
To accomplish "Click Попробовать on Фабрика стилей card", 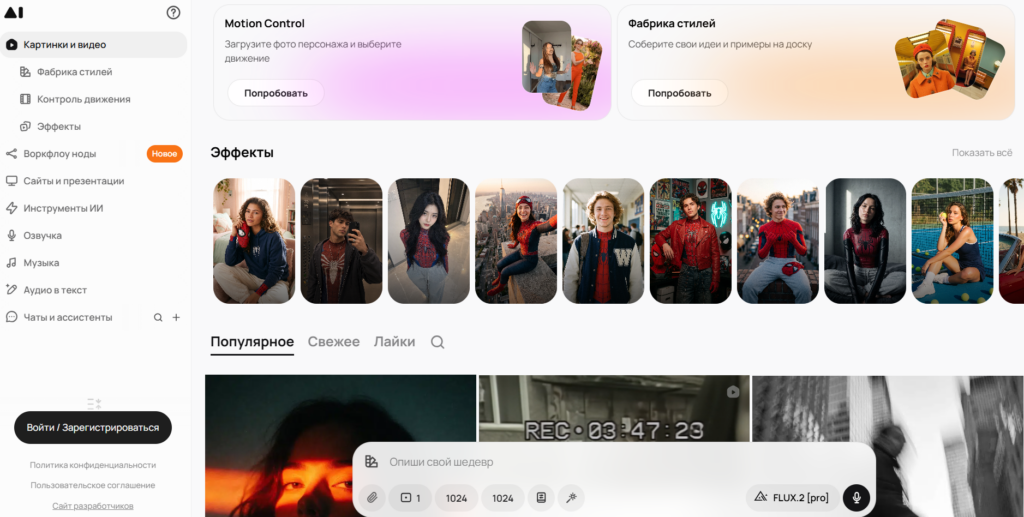I will (679, 93).
